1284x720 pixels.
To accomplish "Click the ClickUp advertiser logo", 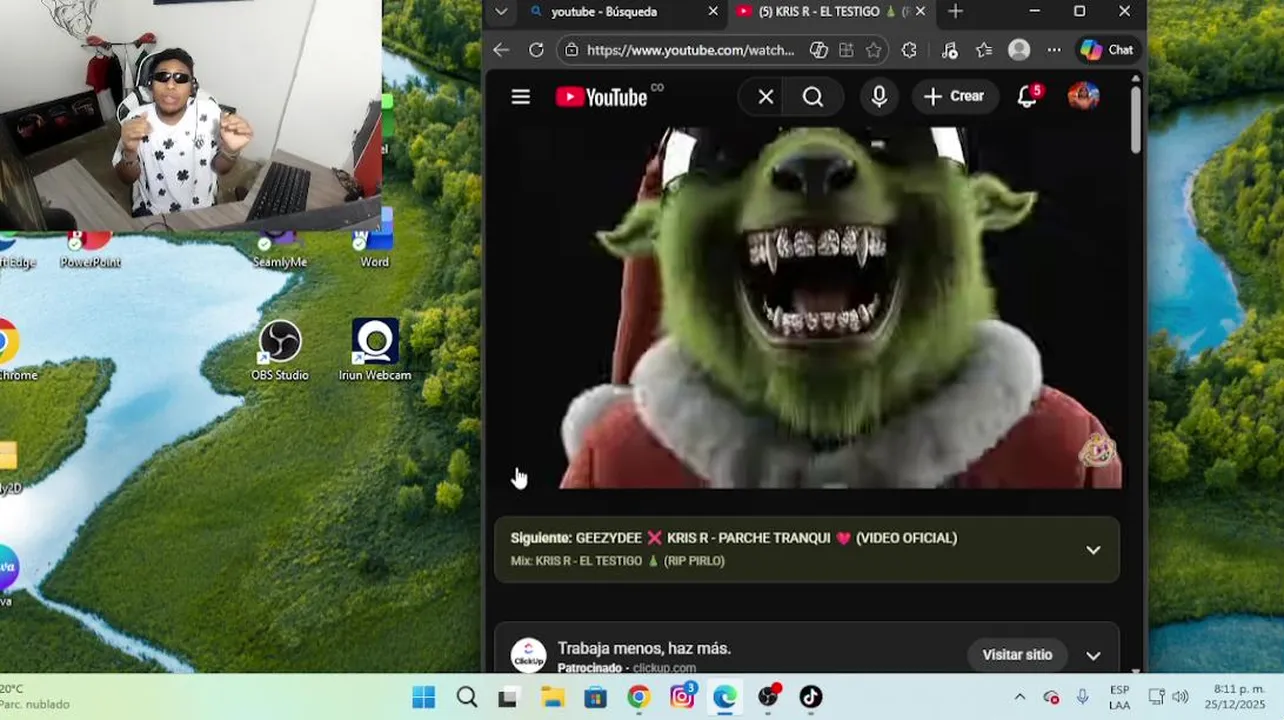I will pos(529,656).
